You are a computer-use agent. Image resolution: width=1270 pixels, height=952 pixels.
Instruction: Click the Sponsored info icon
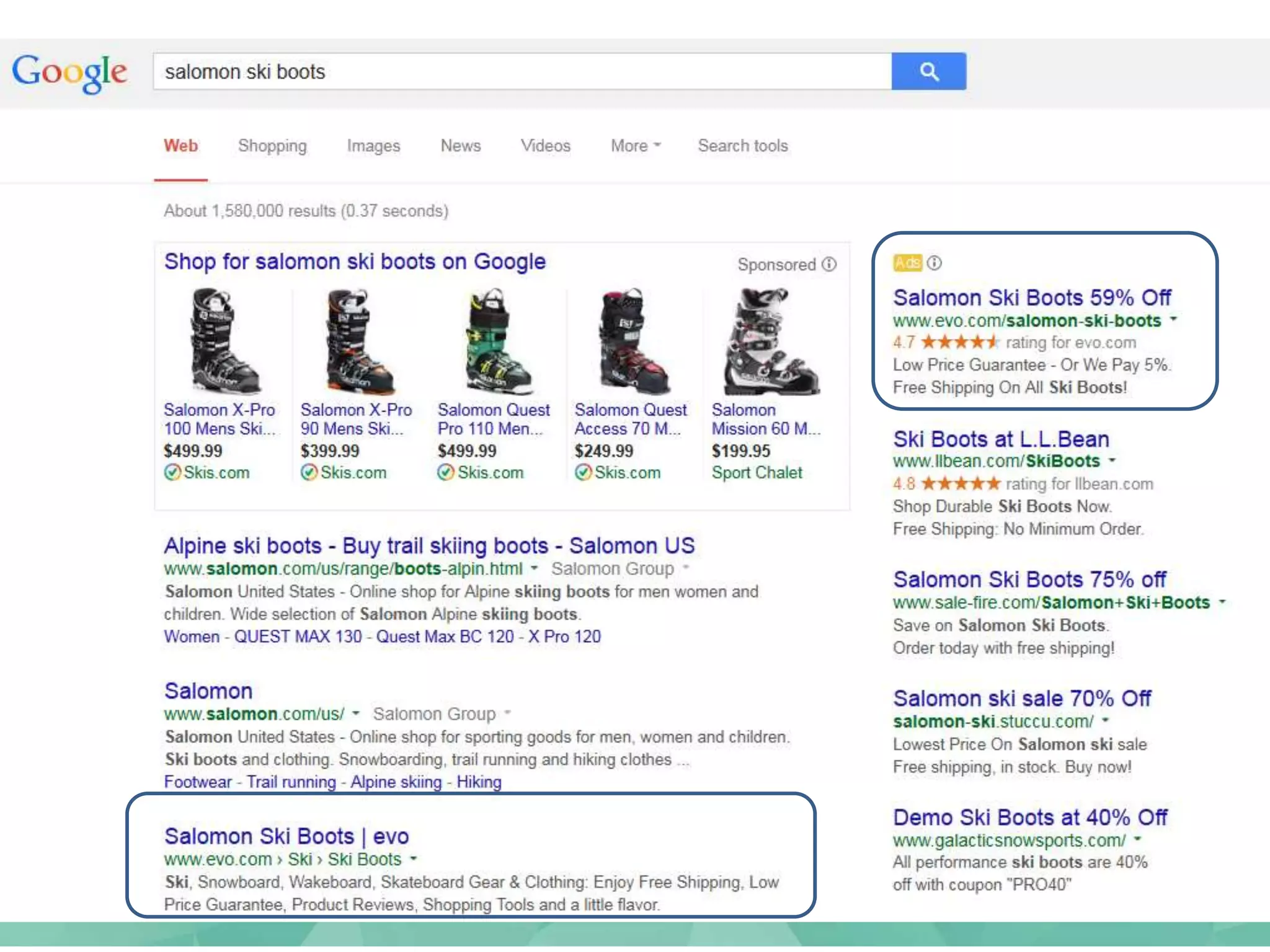[829, 265]
